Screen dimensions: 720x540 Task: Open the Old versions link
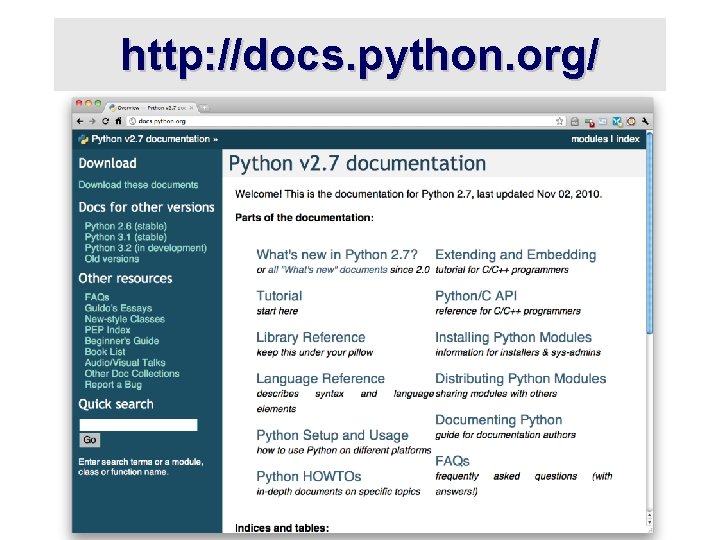pyautogui.click(x=112, y=259)
